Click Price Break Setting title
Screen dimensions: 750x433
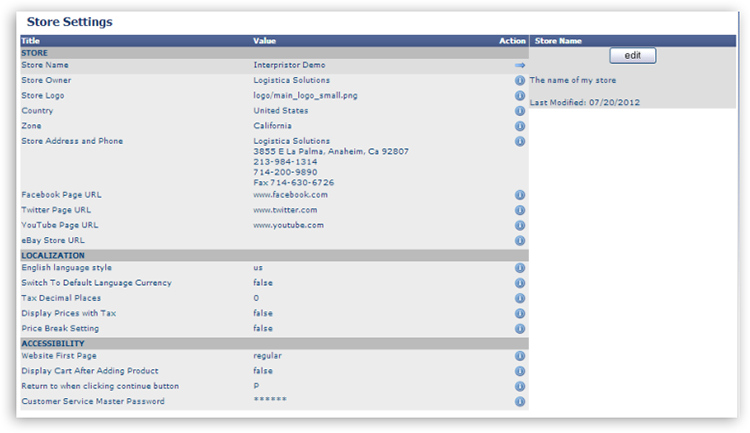[x=60, y=329]
